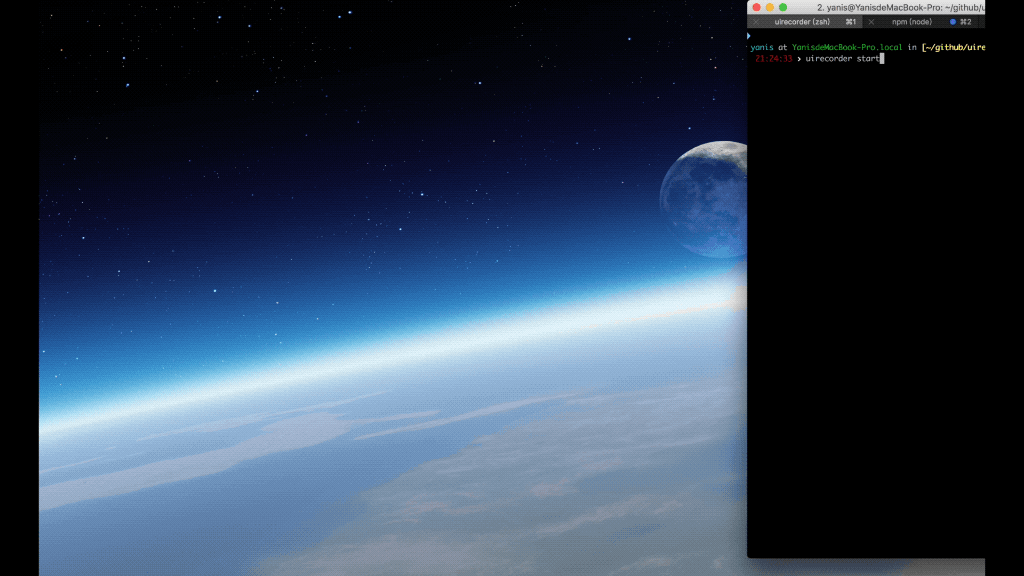This screenshot has width=1024, height=576.
Task: Click the blue activity dot on npm tab
Action: click(x=953, y=22)
